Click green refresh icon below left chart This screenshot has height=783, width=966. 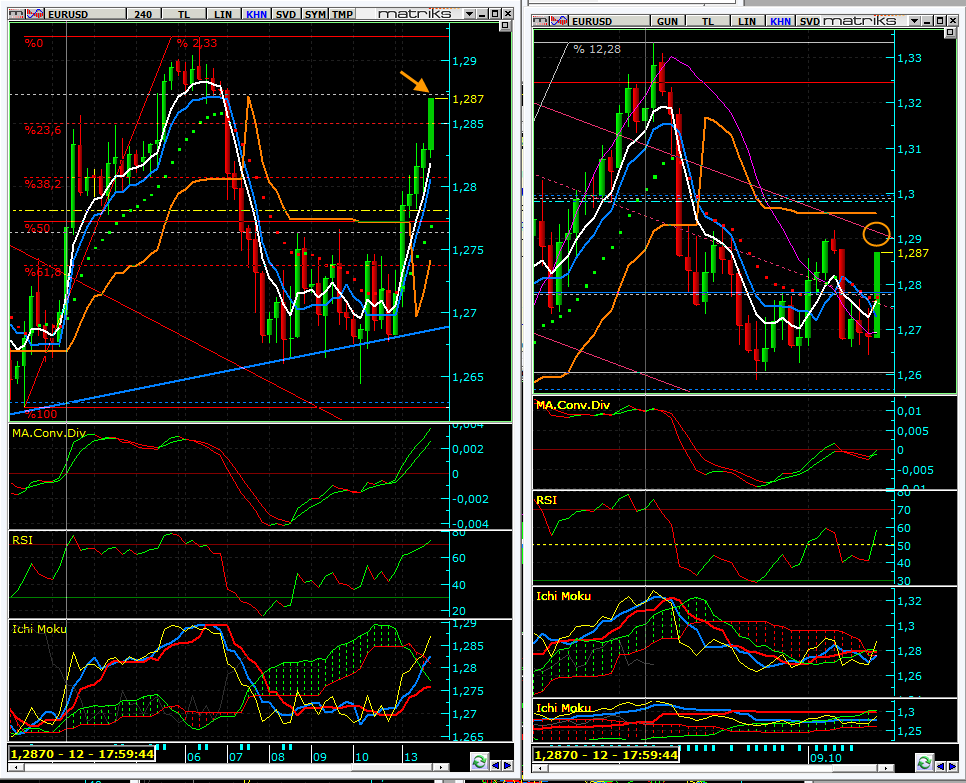[478, 764]
